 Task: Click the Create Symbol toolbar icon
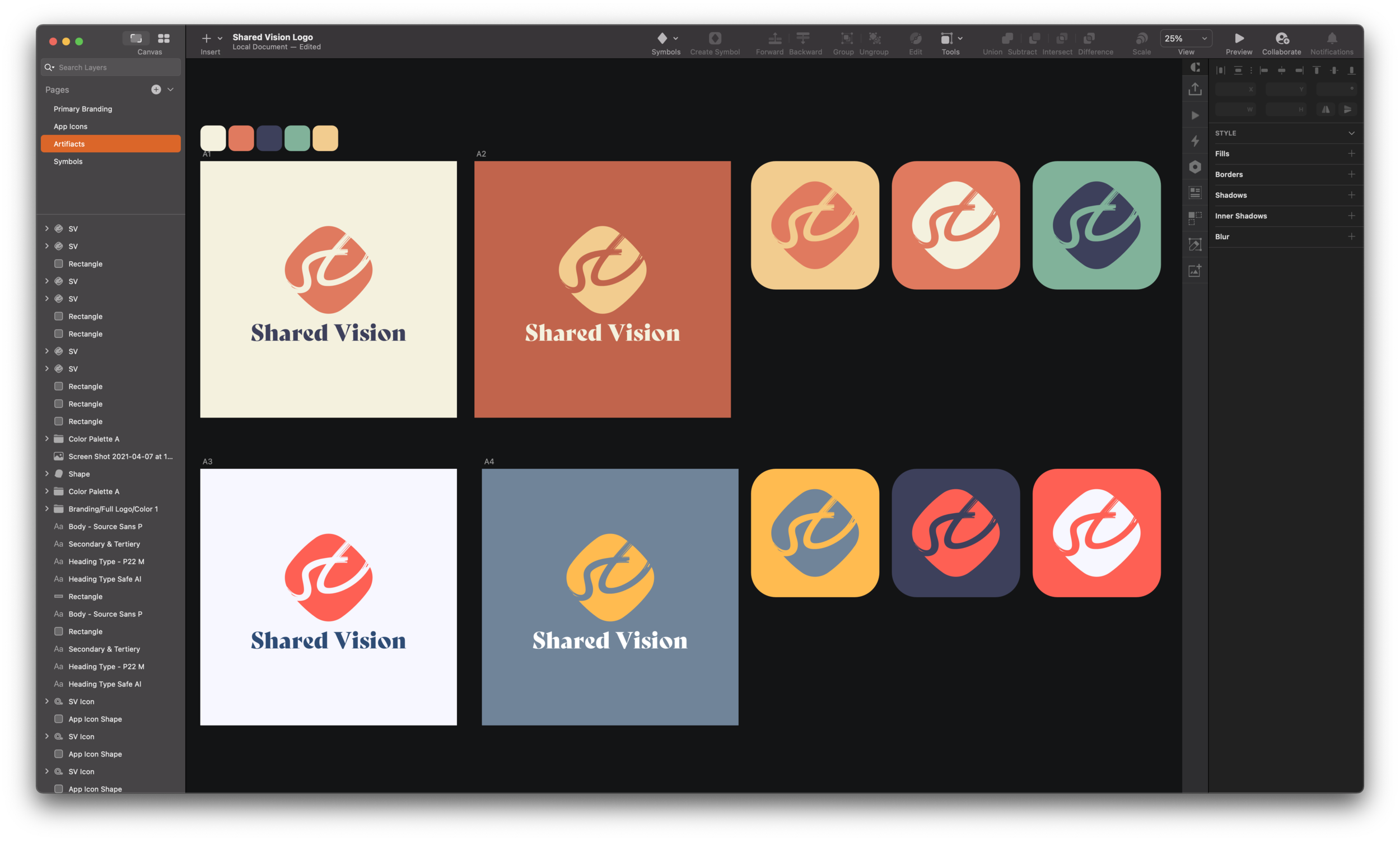(x=715, y=38)
